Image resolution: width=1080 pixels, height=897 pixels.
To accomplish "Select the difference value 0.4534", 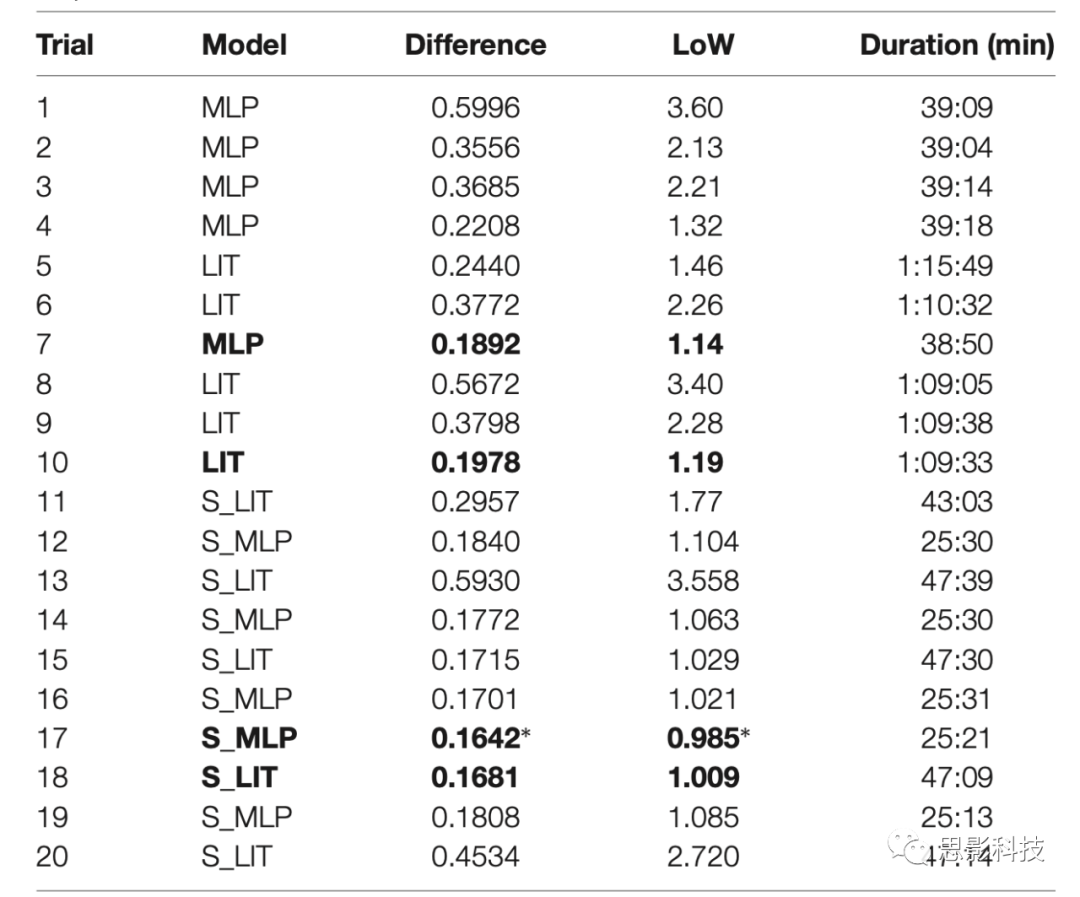I will pyautogui.click(x=475, y=856).
